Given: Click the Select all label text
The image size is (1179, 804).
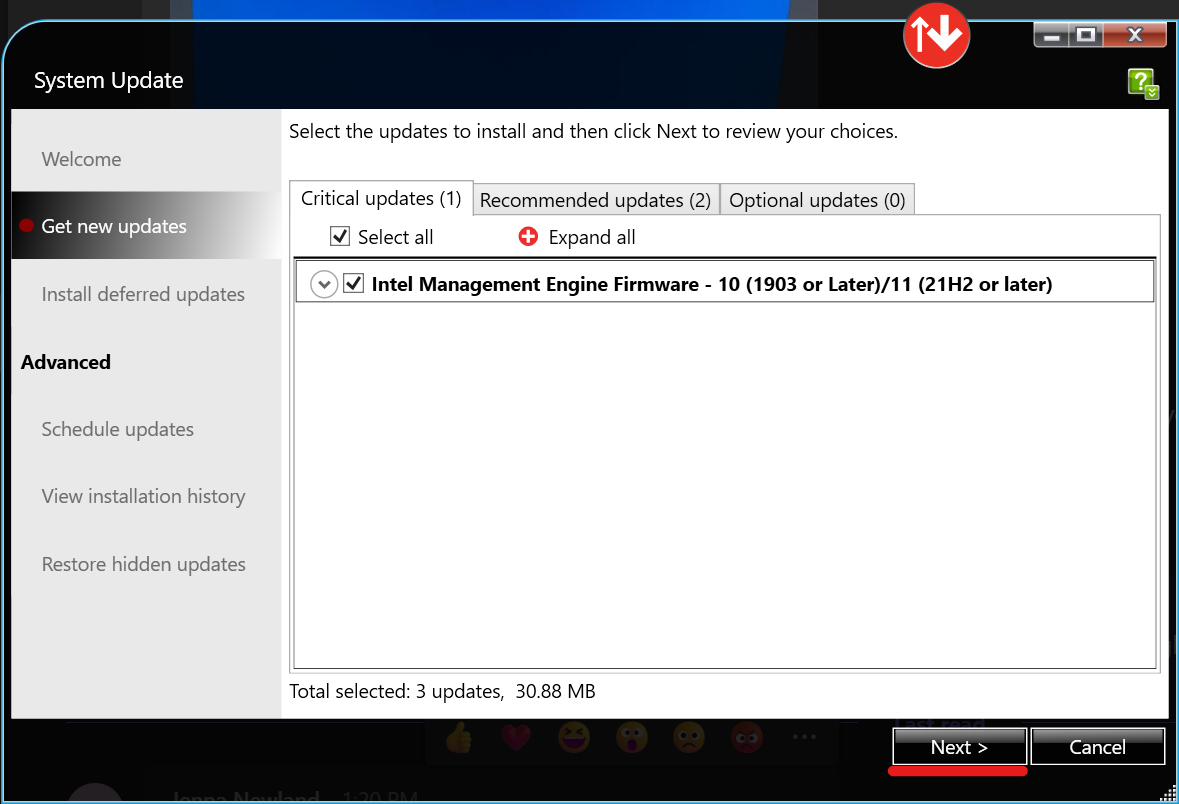Looking at the screenshot, I should [x=396, y=238].
